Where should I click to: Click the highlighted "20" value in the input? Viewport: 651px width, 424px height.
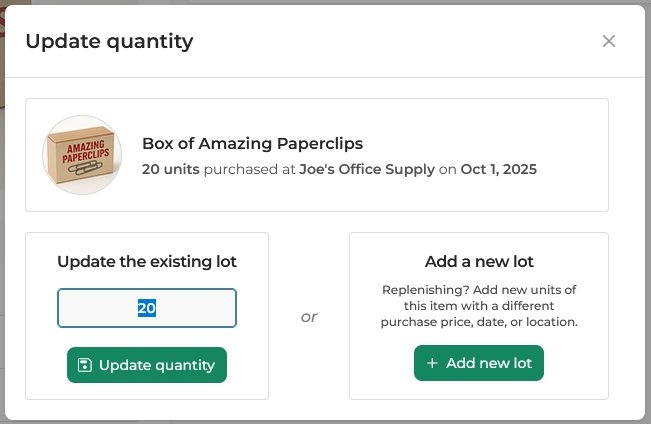tap(147, 308)
